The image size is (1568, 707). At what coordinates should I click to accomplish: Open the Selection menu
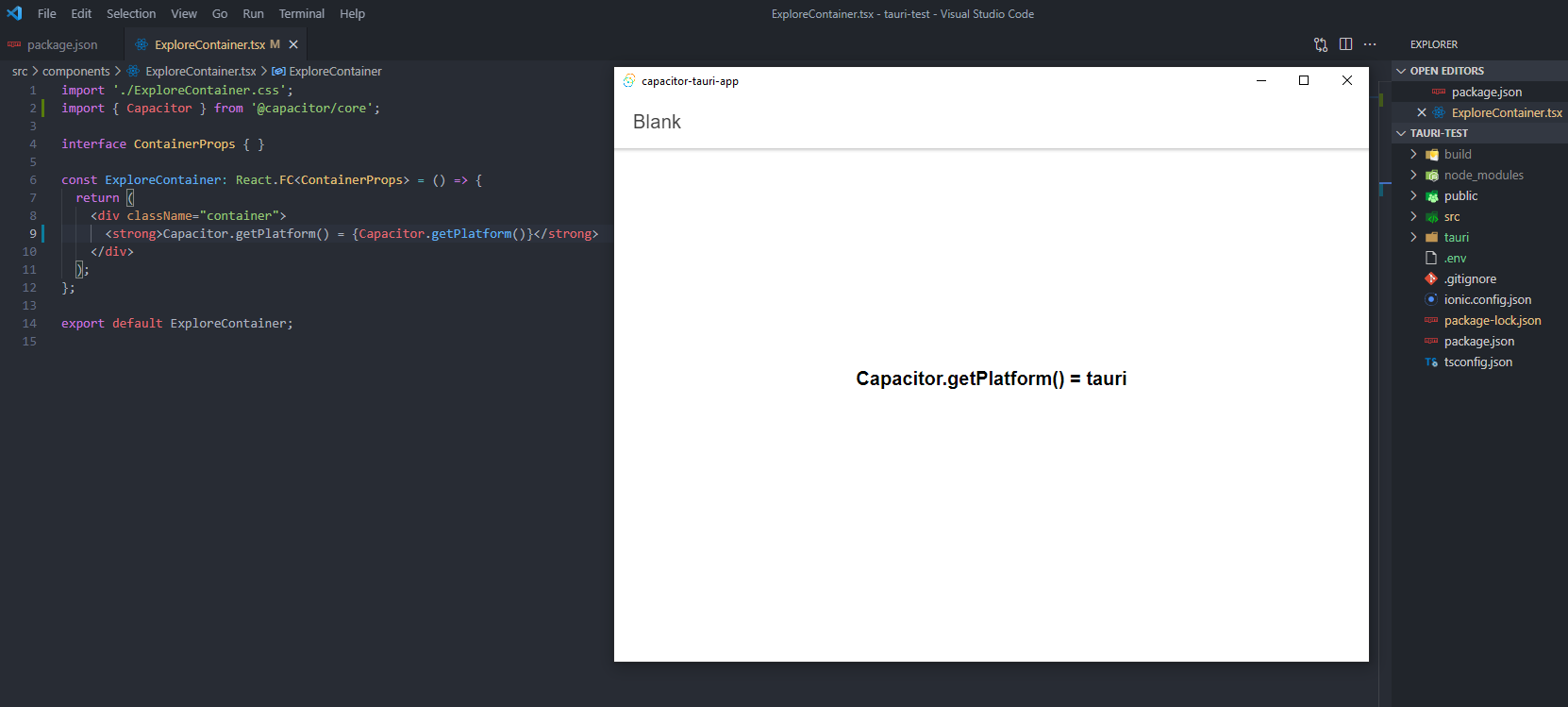[x=131, y=14]
